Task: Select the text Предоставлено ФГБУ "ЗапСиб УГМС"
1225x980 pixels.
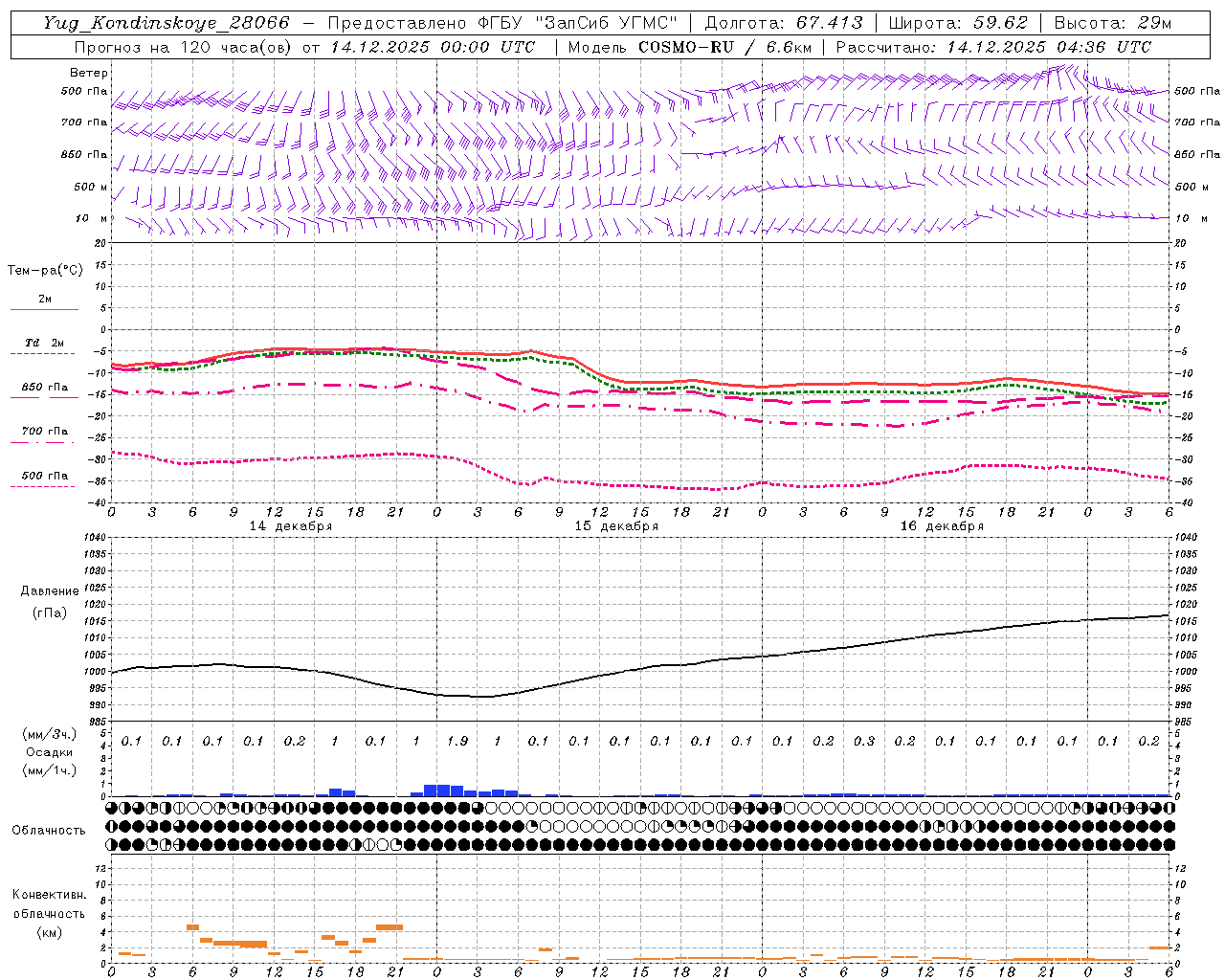Action: coord(502,23)
